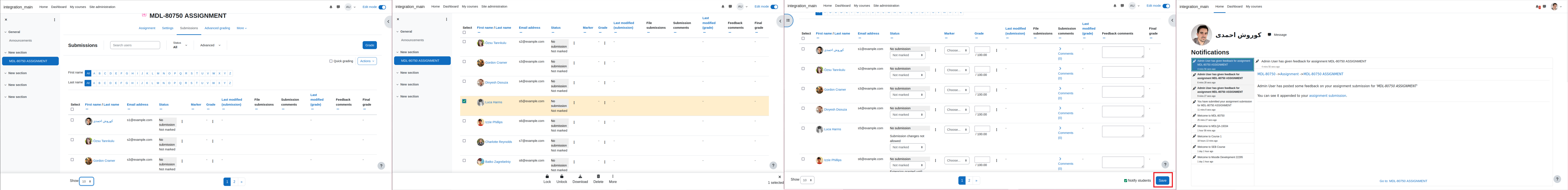Open status kebab for Luca Harms on quick grading page
The width and height of the screenshot is (1568, 190).
point(936,130)
